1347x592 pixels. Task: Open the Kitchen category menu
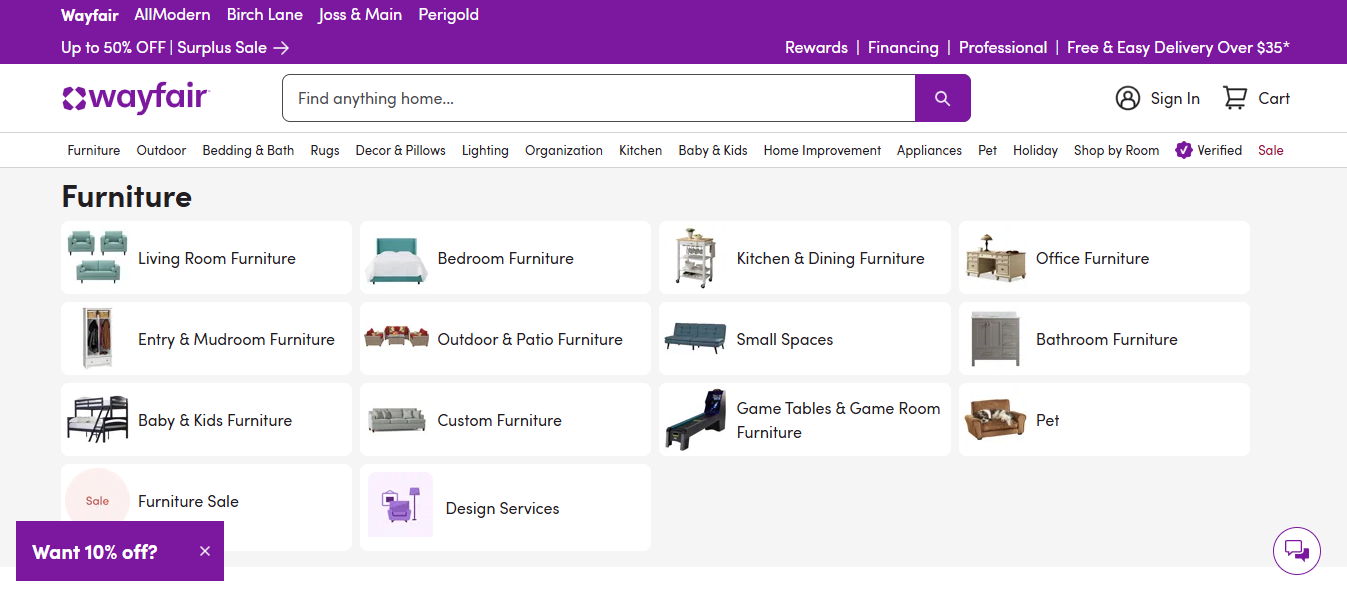tap(640, 150)
